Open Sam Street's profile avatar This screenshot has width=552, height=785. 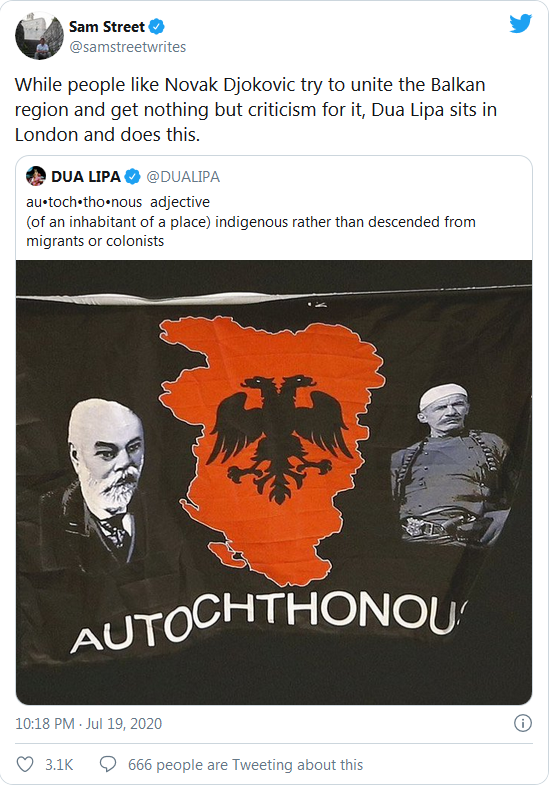point(39,36)
